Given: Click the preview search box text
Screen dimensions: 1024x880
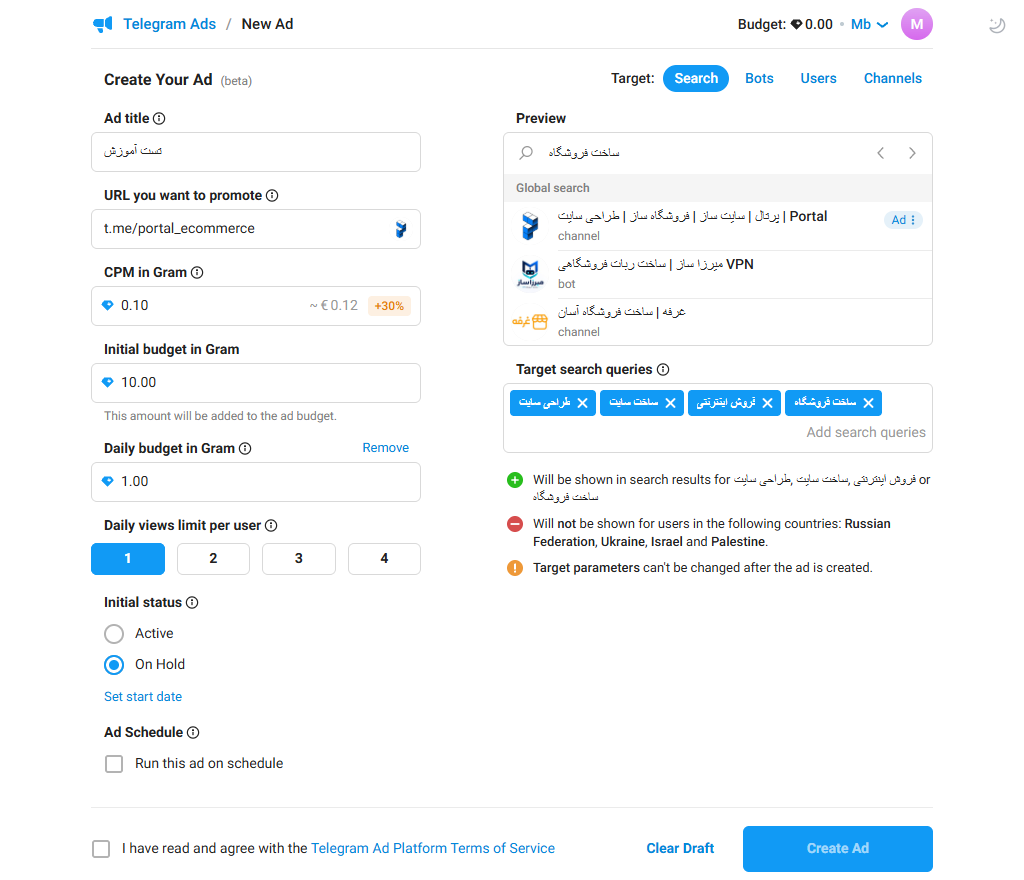Looking at the screenshot, I should click(584, 153).
